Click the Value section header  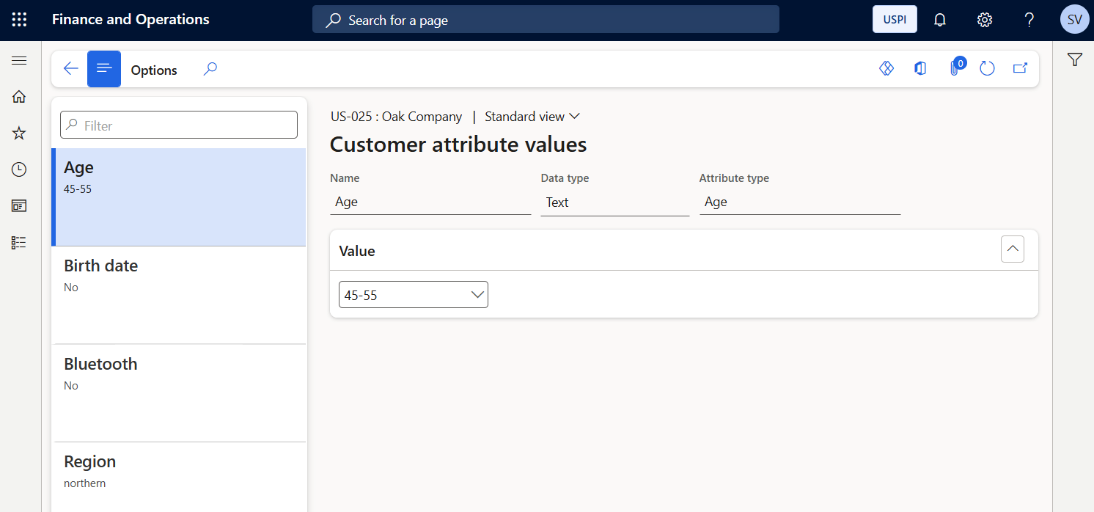[683, 250]
